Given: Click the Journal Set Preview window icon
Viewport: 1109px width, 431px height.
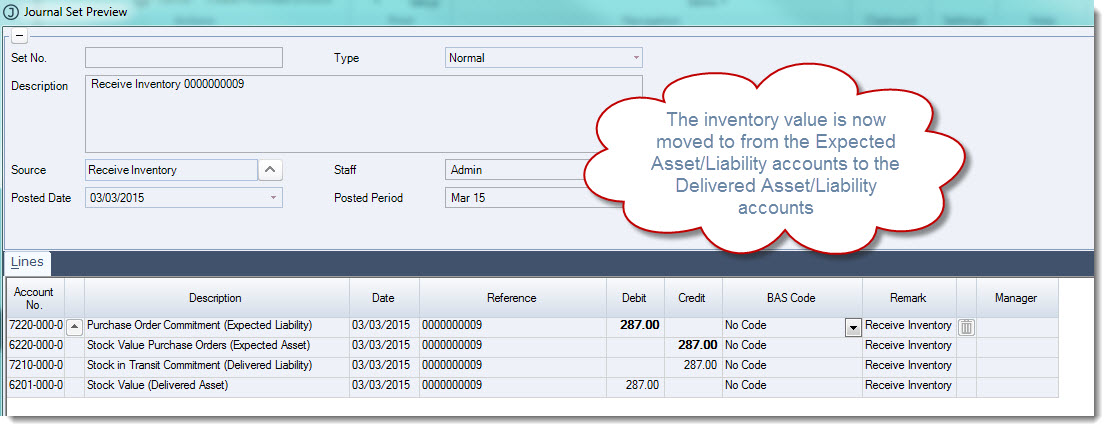Looking at the screenshot, I should (11, 12).
